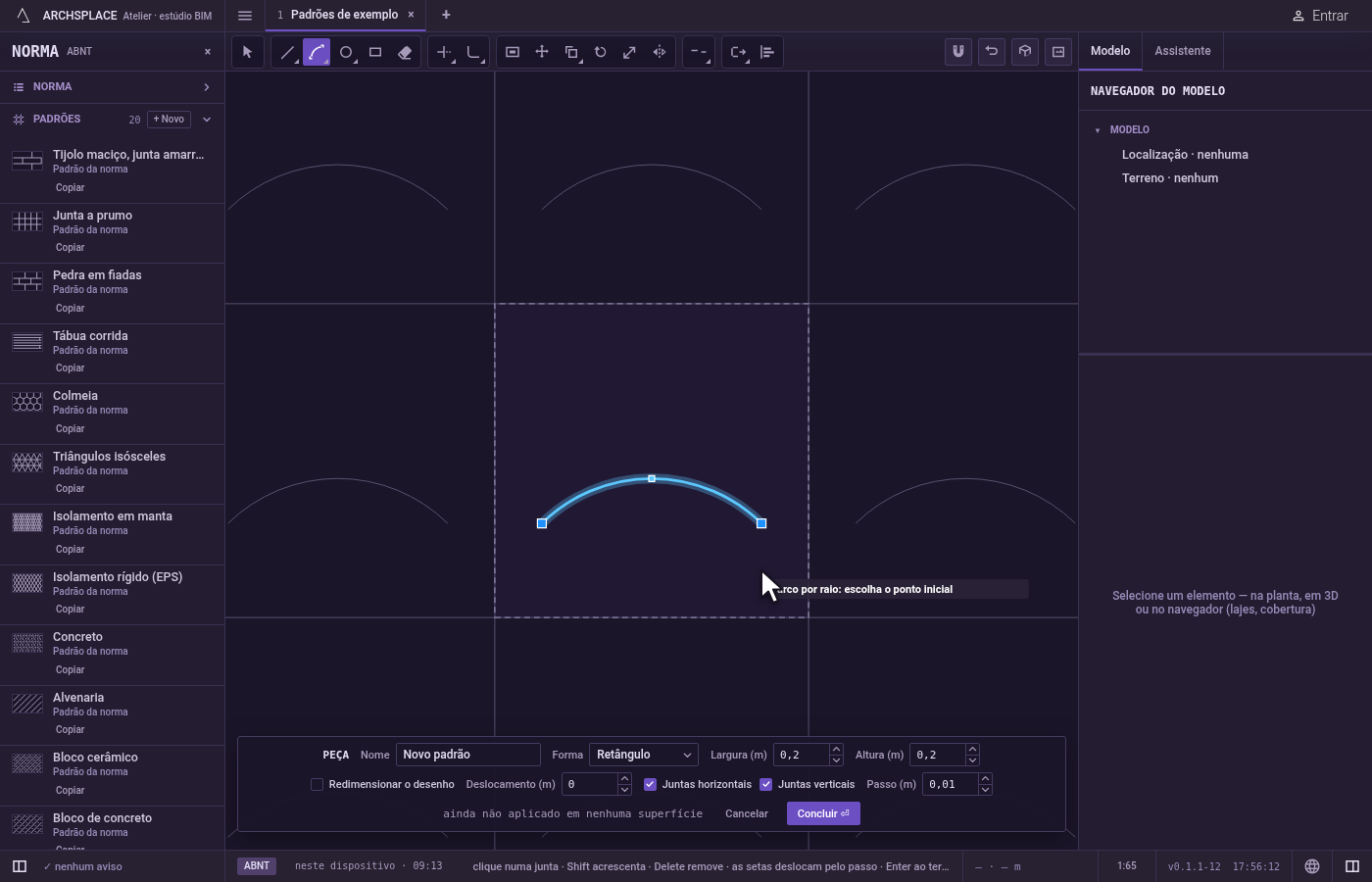
Task: Select the arrow selection tool
Action: pos(248,52)
